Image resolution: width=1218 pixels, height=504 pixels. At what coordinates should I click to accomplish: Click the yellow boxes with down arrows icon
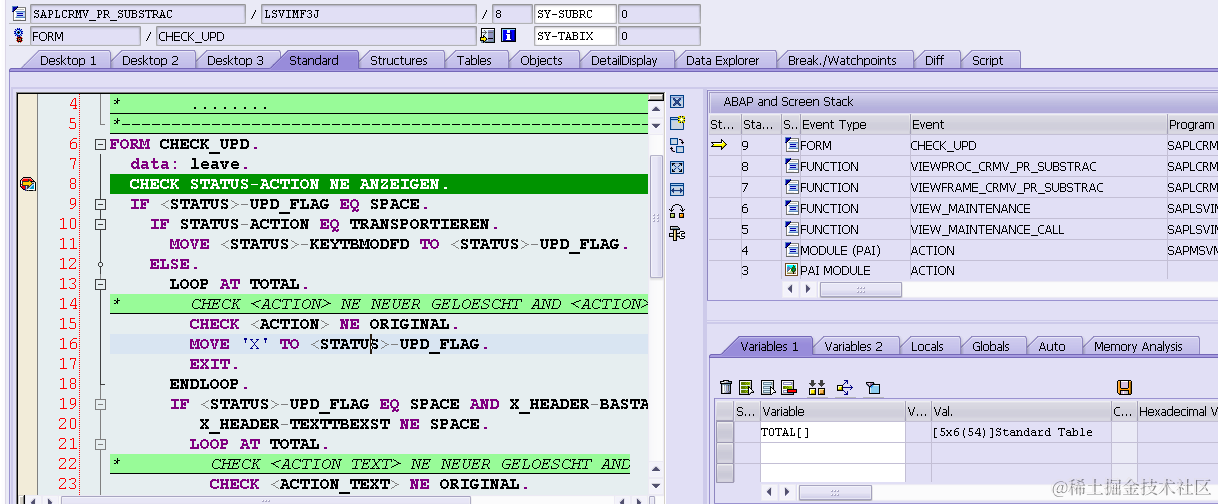coord(817,387)
